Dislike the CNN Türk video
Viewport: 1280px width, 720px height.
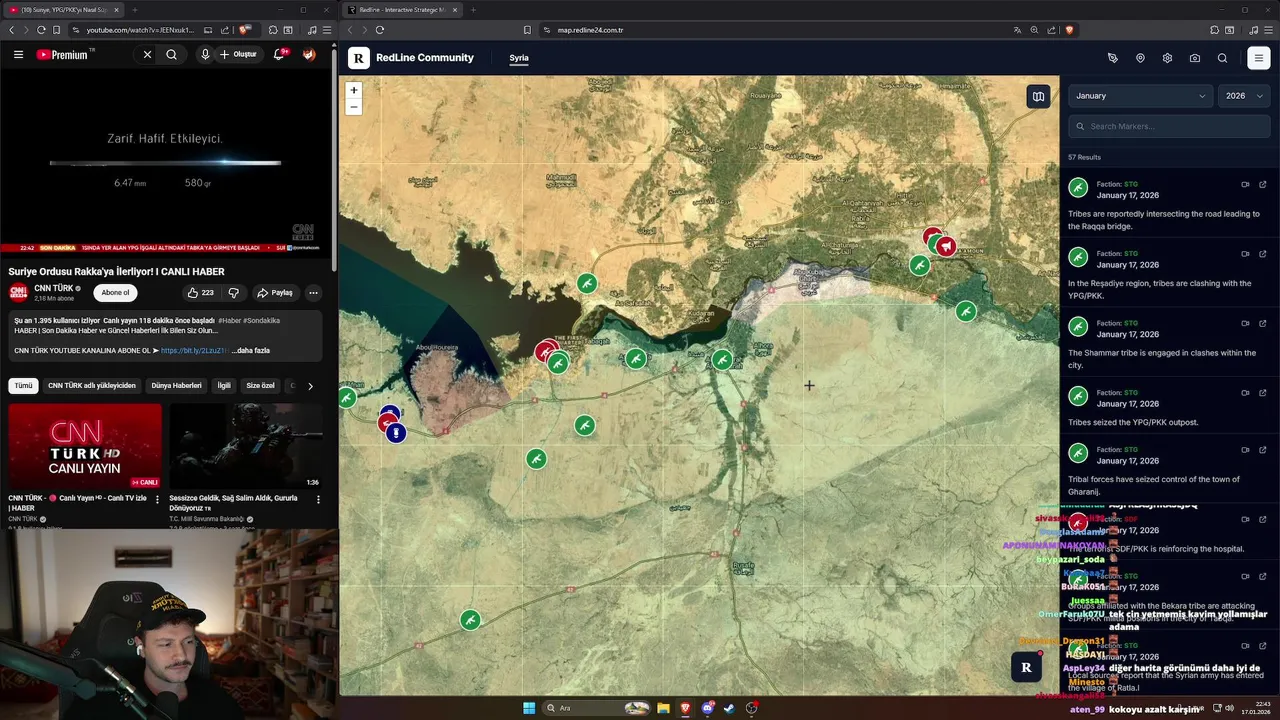point(234,293)
